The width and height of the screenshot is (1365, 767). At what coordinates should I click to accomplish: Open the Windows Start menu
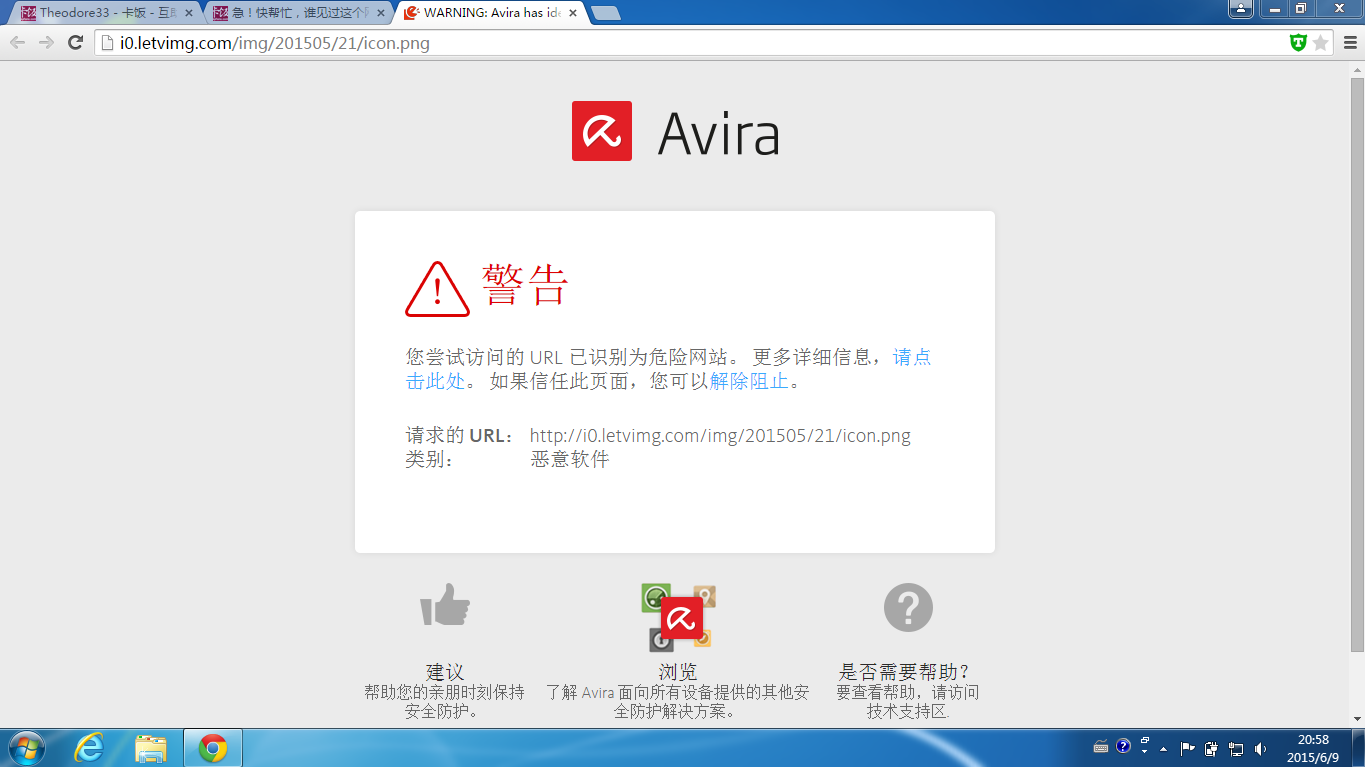(x=26, y=747)
